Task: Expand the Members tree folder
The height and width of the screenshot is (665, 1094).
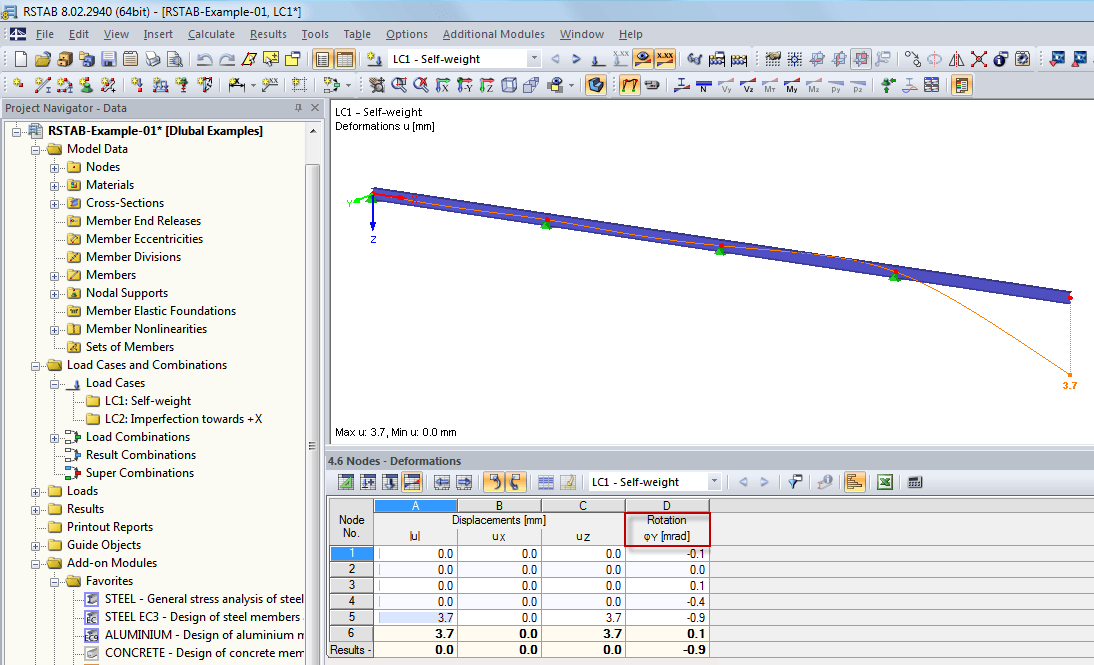Action: (x=54, y=276)
